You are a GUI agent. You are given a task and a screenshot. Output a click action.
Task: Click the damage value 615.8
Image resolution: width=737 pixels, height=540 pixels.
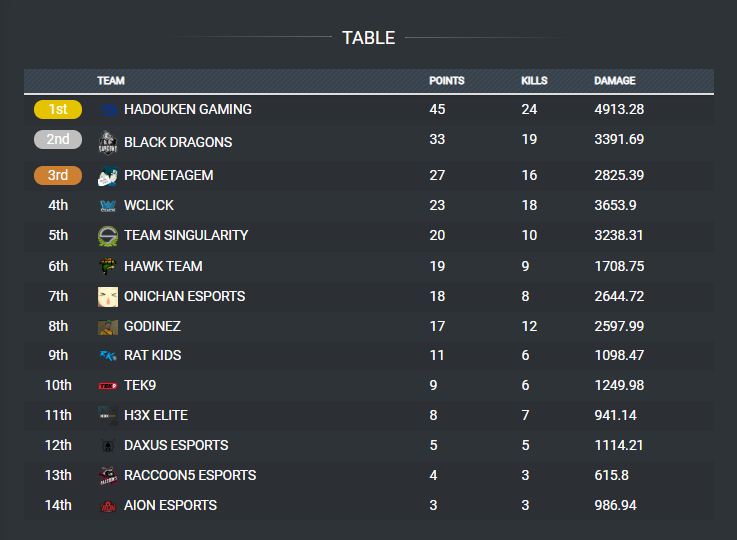pos(611,476)
